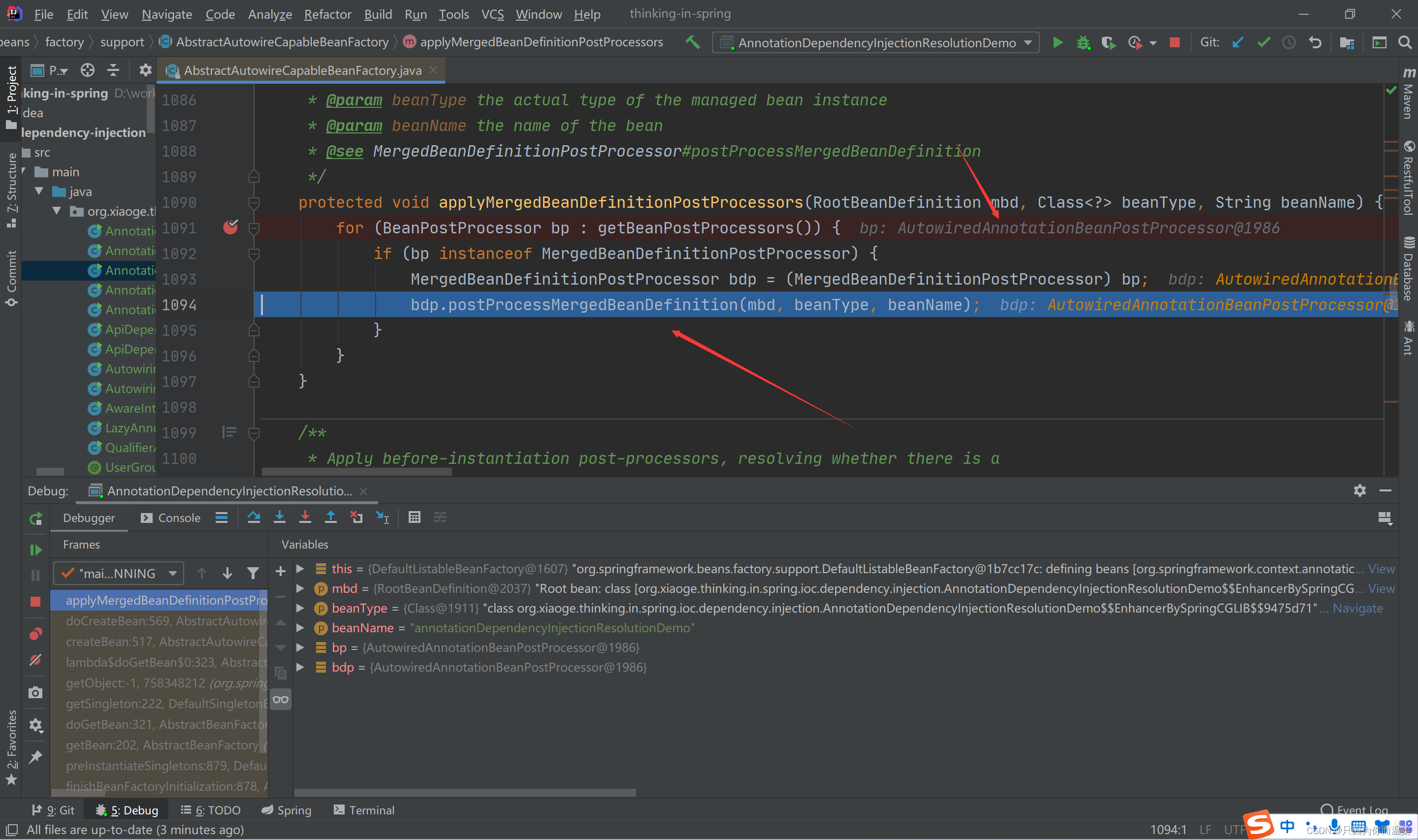Click the Rerun debug session icon
1418x840 pixels.
[x=35, y=518]
